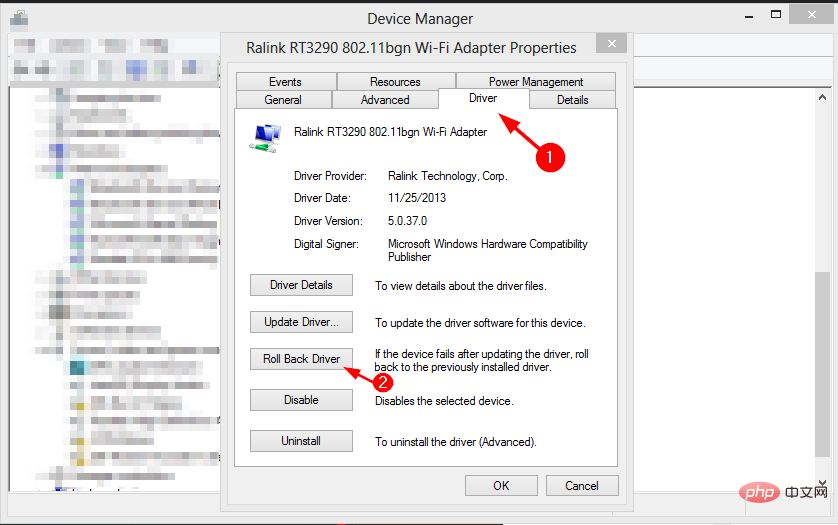Close the Device Manager window
Screen dimensions: 838x525
click(x=811, y=15)
